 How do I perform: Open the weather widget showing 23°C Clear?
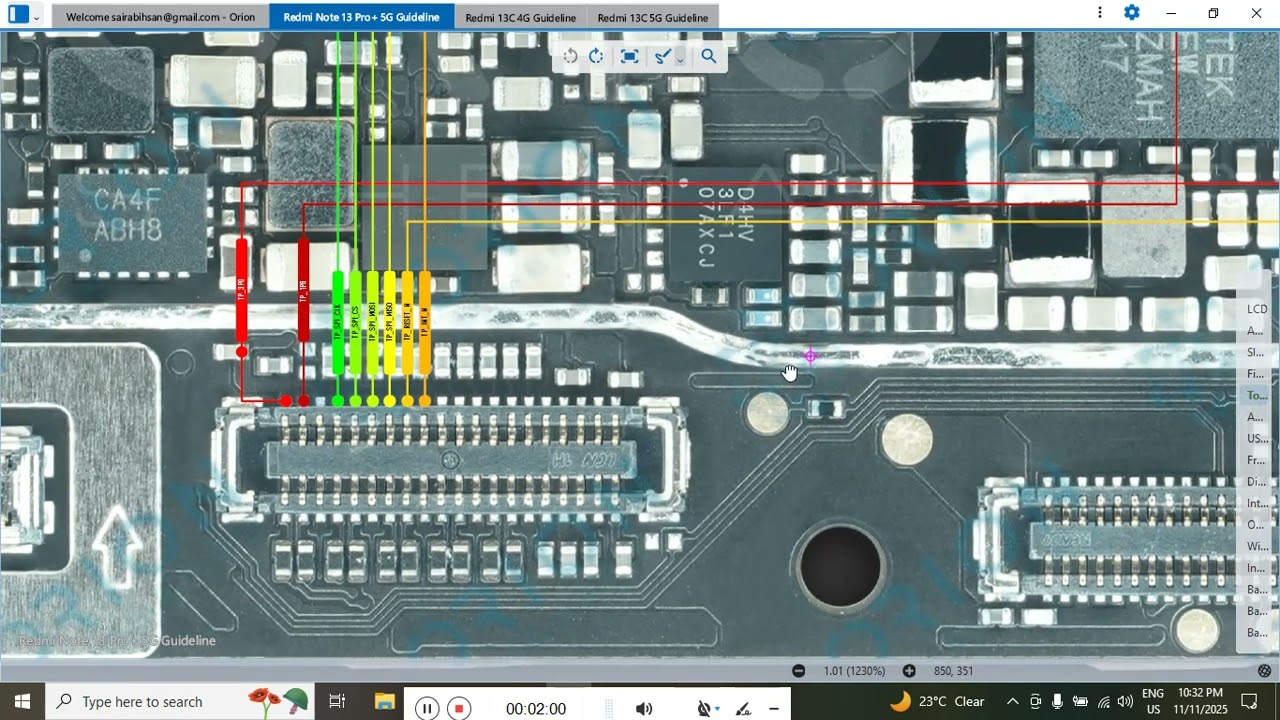[x=937, y=701]
